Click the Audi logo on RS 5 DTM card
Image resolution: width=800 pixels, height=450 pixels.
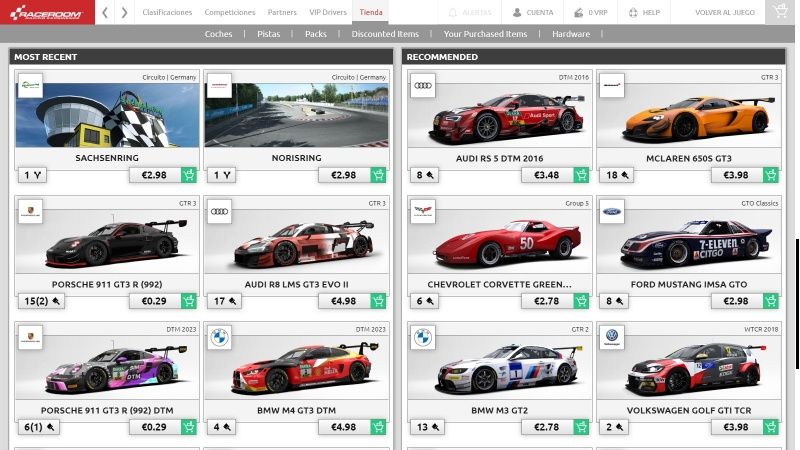(423, 85)
